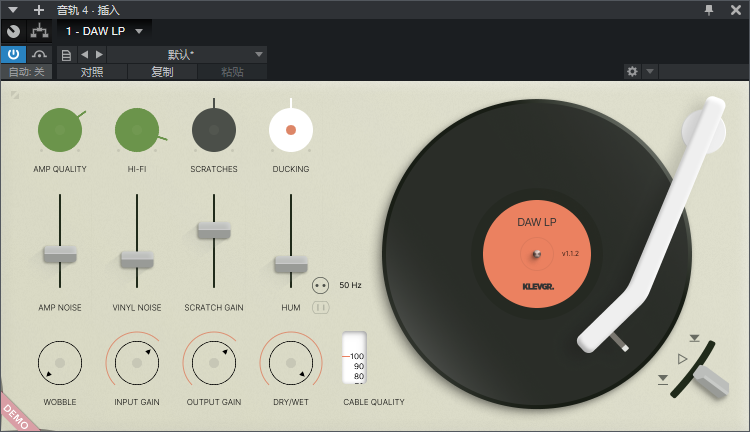Click the DRY/WET knob

pos(291,363)
